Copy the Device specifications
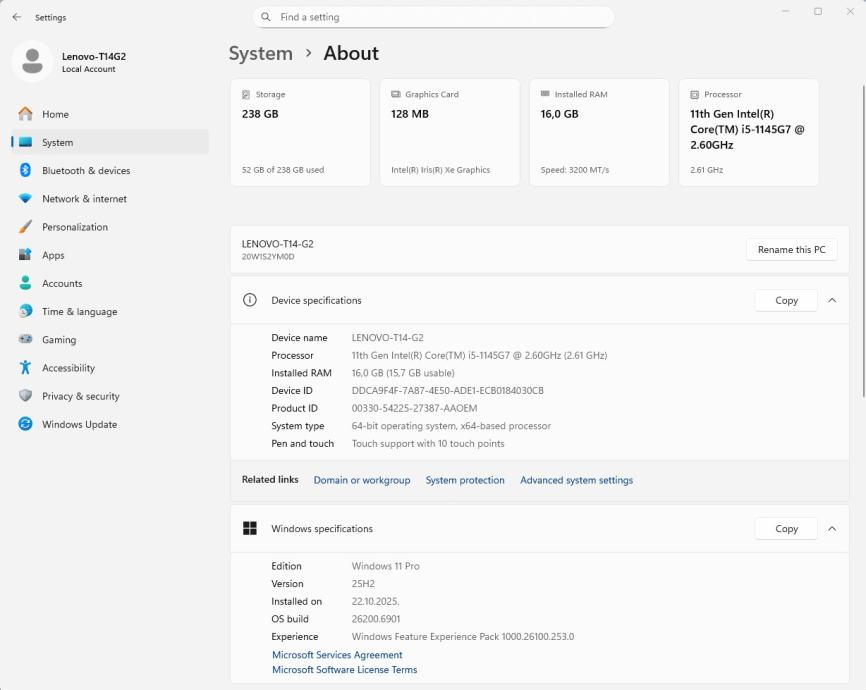The width and height of the screenshot is (866, 690). [786, 300]
